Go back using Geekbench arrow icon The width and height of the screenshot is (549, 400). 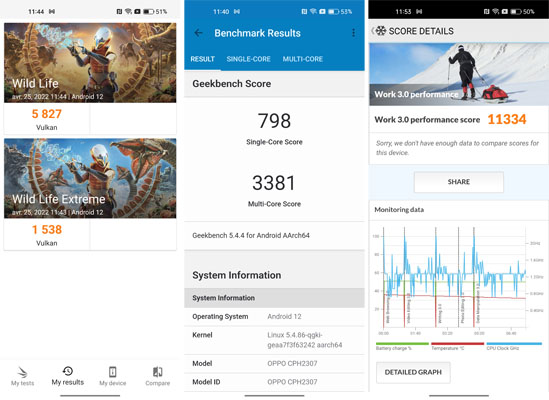click(199, 33)
